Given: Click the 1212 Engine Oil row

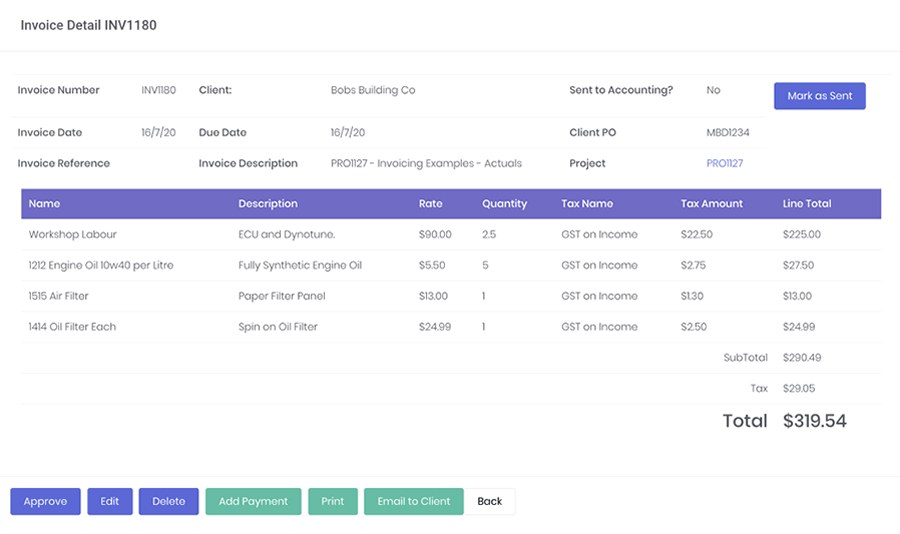Looking at the screenshot, I should [x=100, y=266].
